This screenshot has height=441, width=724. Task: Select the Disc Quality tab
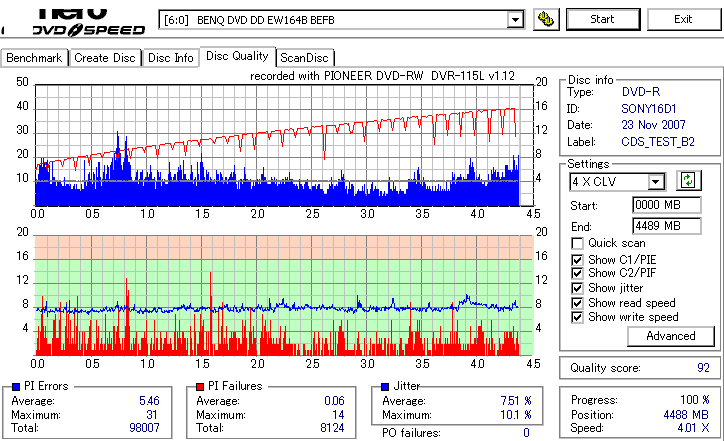coord(237,56)
